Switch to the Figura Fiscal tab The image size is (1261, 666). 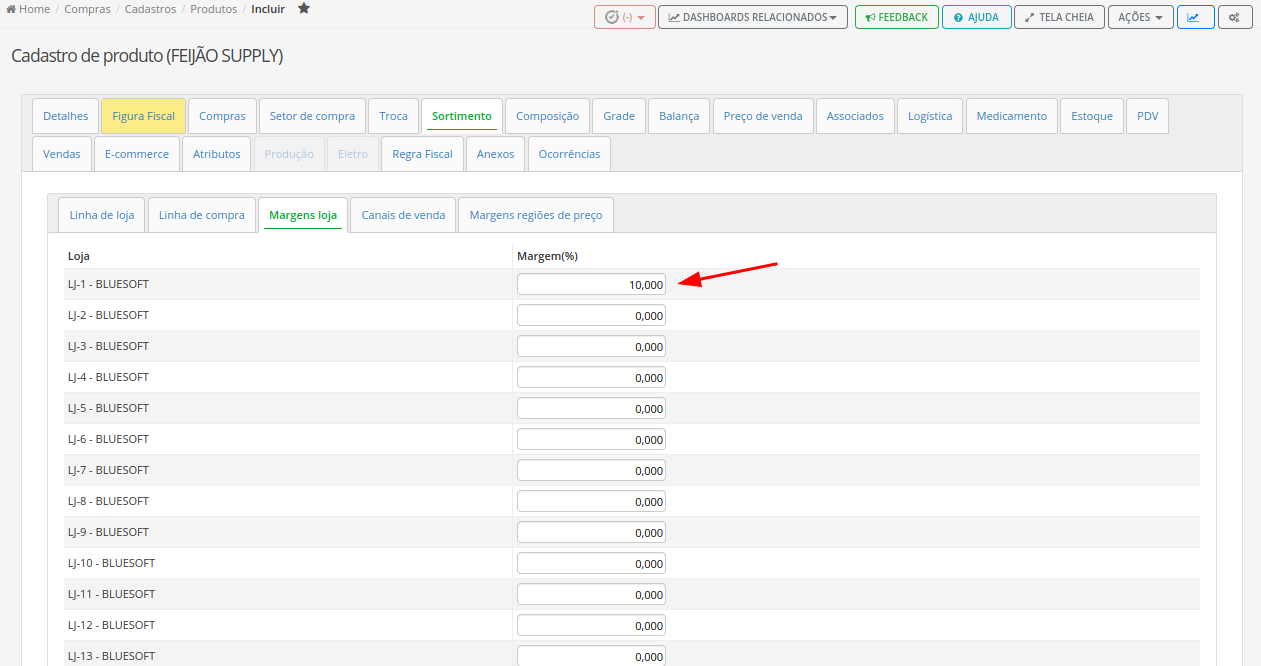[x=143, y=116]
